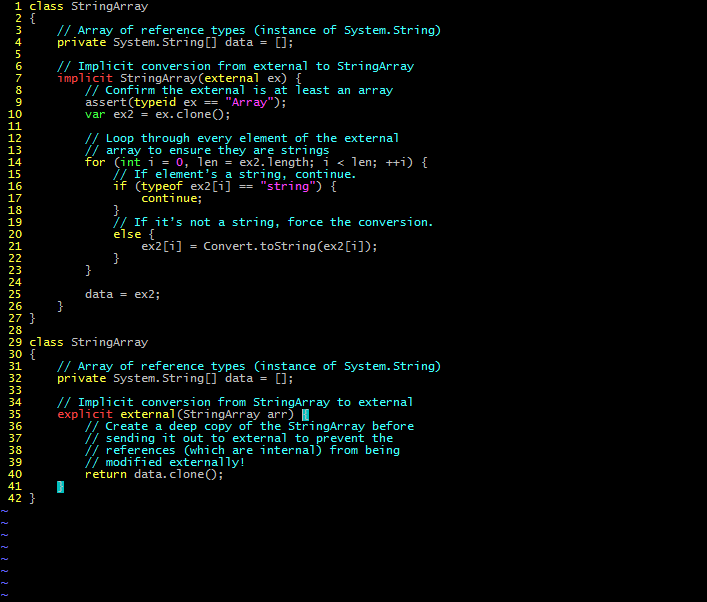Click 'continue;' statement on line 17

pyautogui.click(x=172, y=198)
